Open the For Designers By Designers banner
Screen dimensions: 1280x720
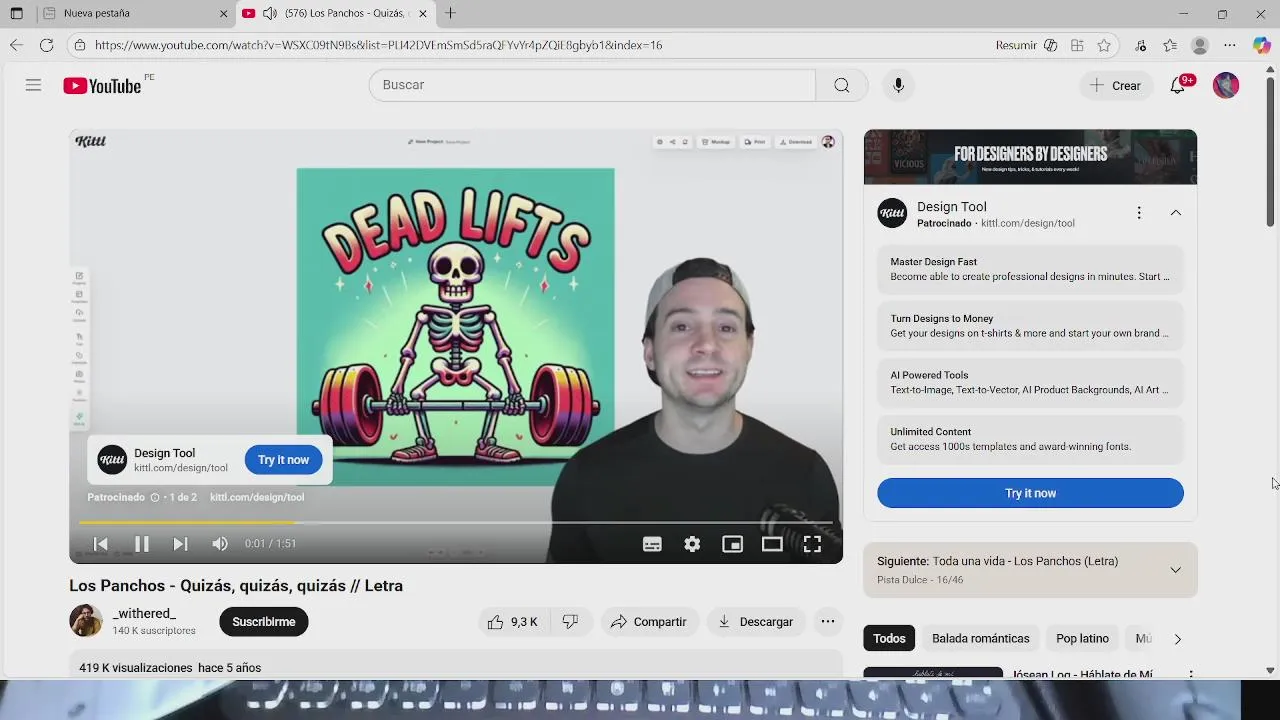click(1030, 157)
